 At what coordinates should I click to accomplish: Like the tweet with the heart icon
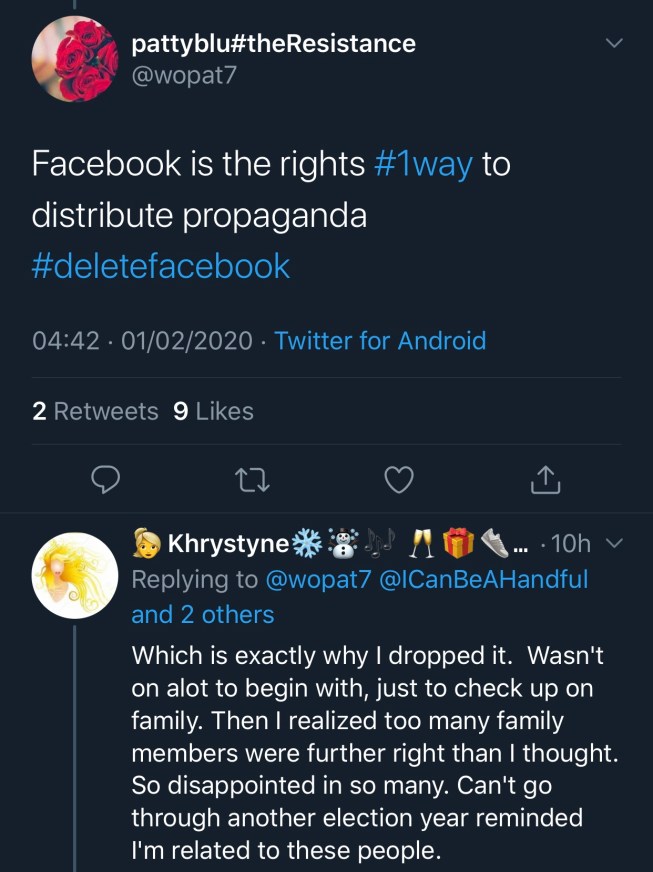tap(399, 481)
